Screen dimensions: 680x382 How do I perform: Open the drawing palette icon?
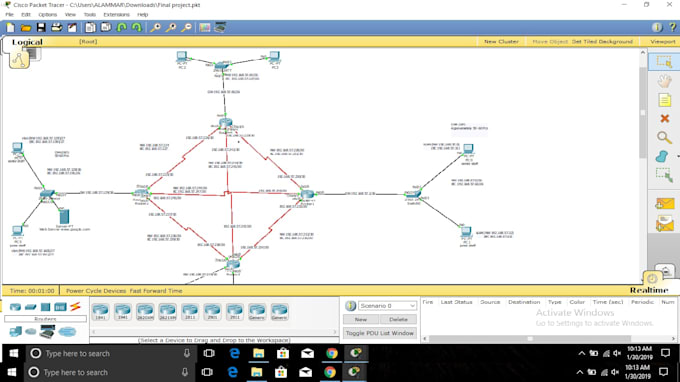point(204,28)
